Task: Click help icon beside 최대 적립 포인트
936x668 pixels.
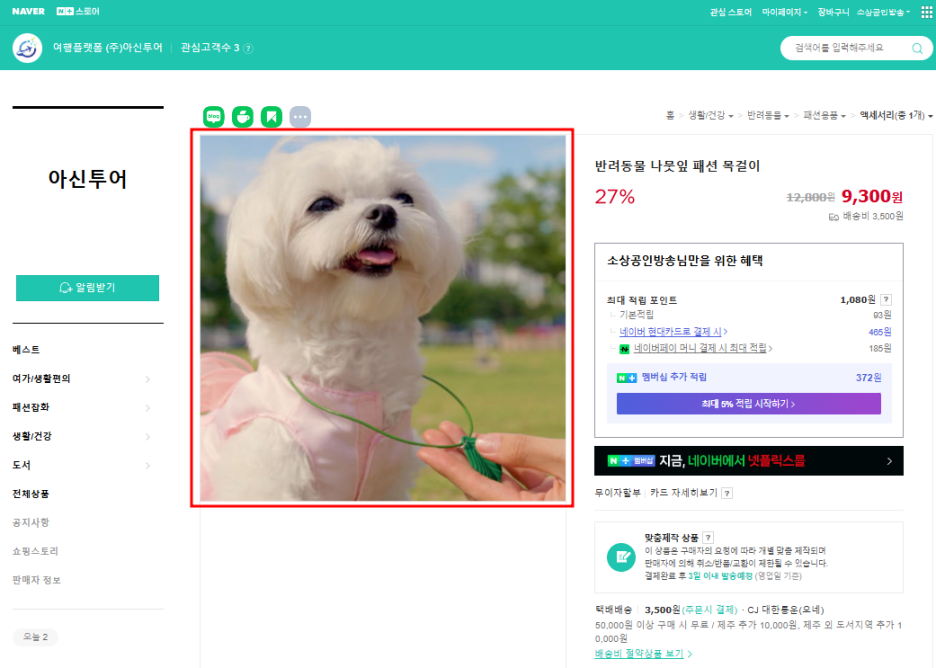Action: 886,300
